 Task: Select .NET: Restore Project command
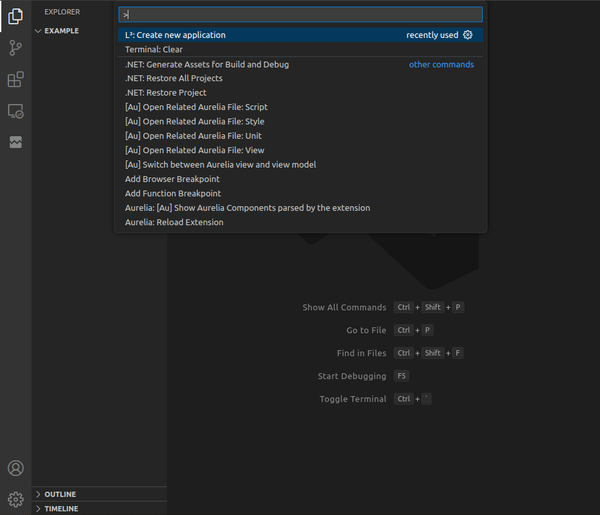pos(300,93)
